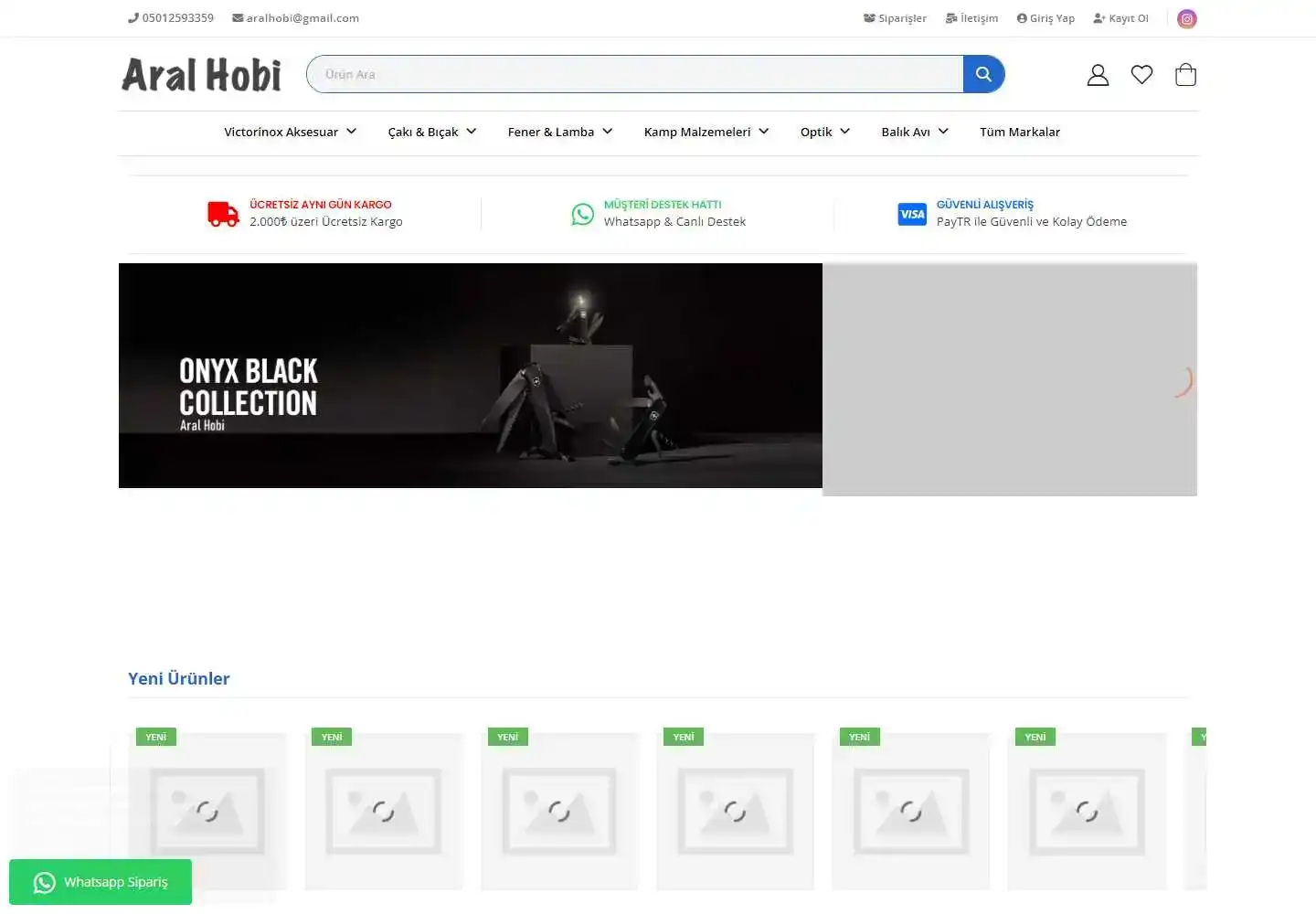
Task: Open the Onyx Black Collection banner
Action: pyautogui.click(x=471, y=376)
